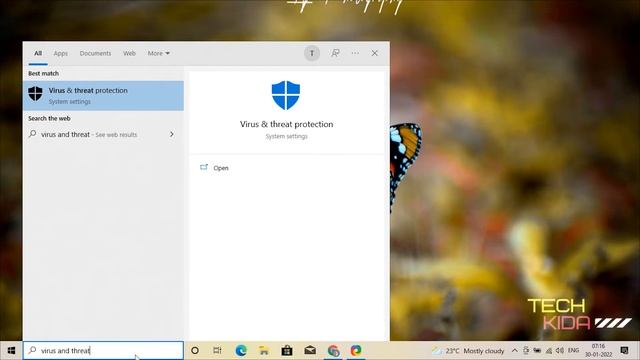Click the T user account avatar
640x360 pixels.
[312, 53]
